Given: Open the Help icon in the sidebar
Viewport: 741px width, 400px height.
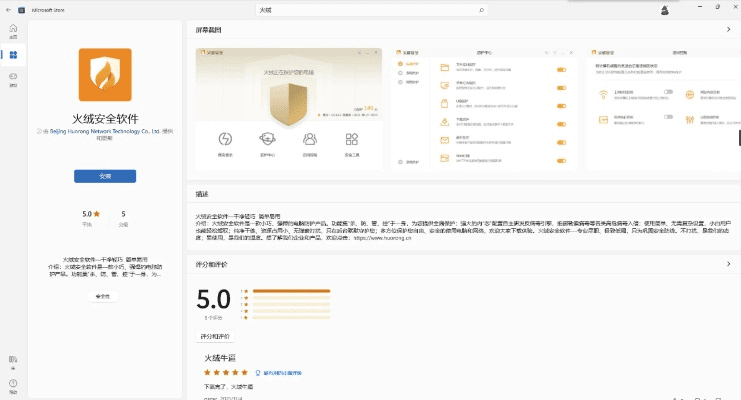Looking at the screenshot, I should click(x=13, y=386).
